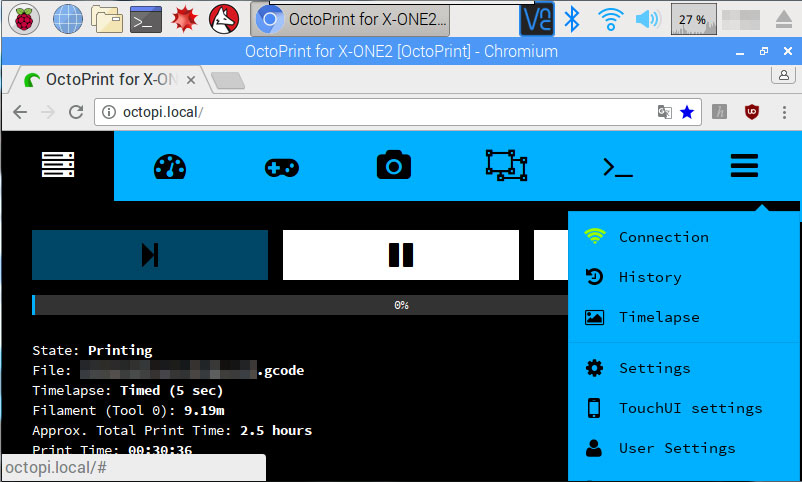Open the temperature gauge tab
This screenshot has height=482, width=802.
pos(170,166)
